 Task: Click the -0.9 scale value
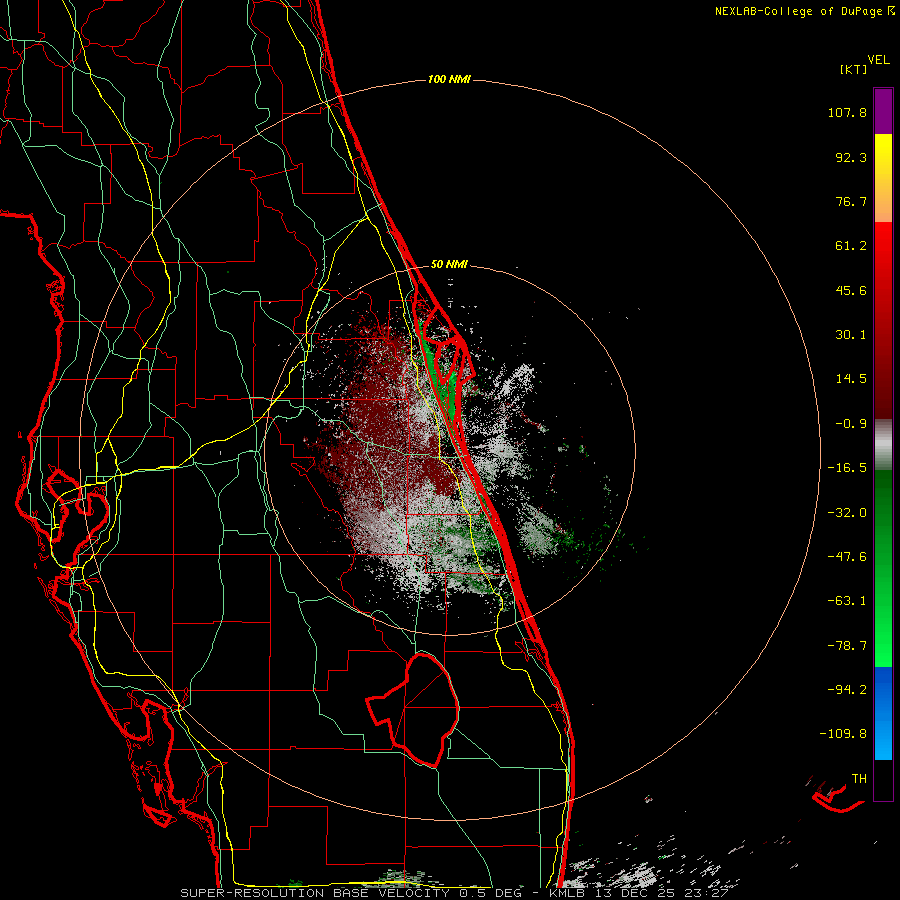(x=851, y=424)
